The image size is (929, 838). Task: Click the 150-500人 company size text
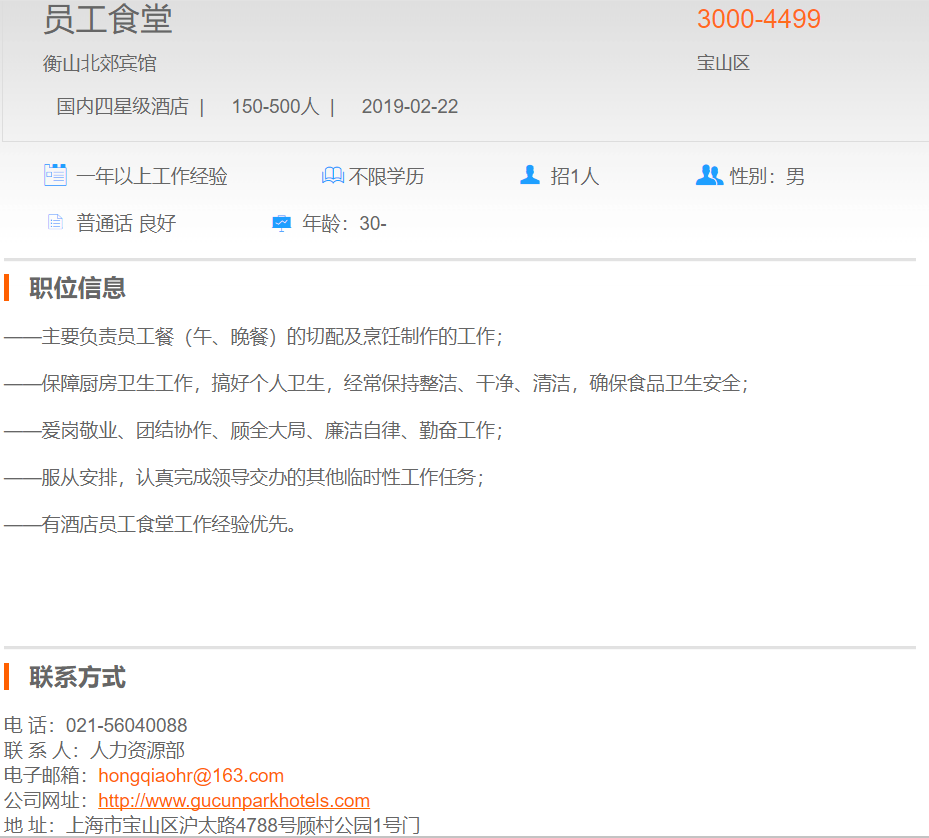pos(275,106)
